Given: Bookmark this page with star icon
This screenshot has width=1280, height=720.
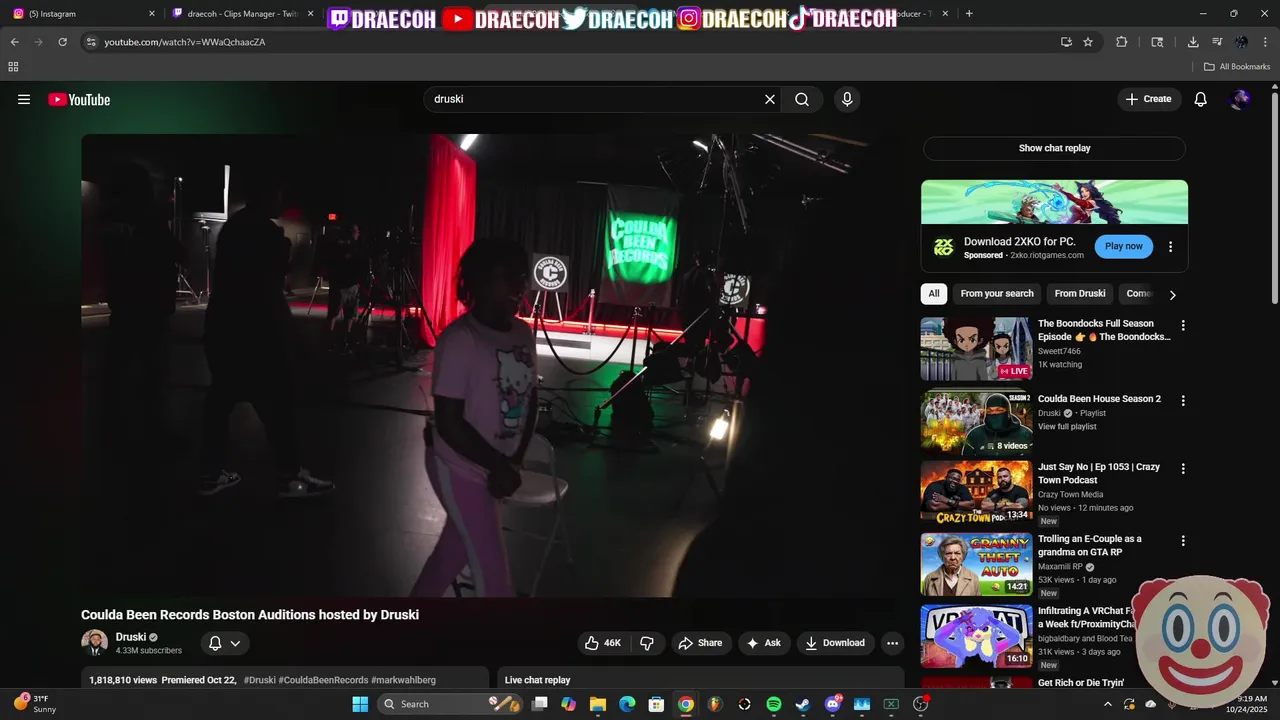Looking at the screenshot, I should (x=1088, y=42).
